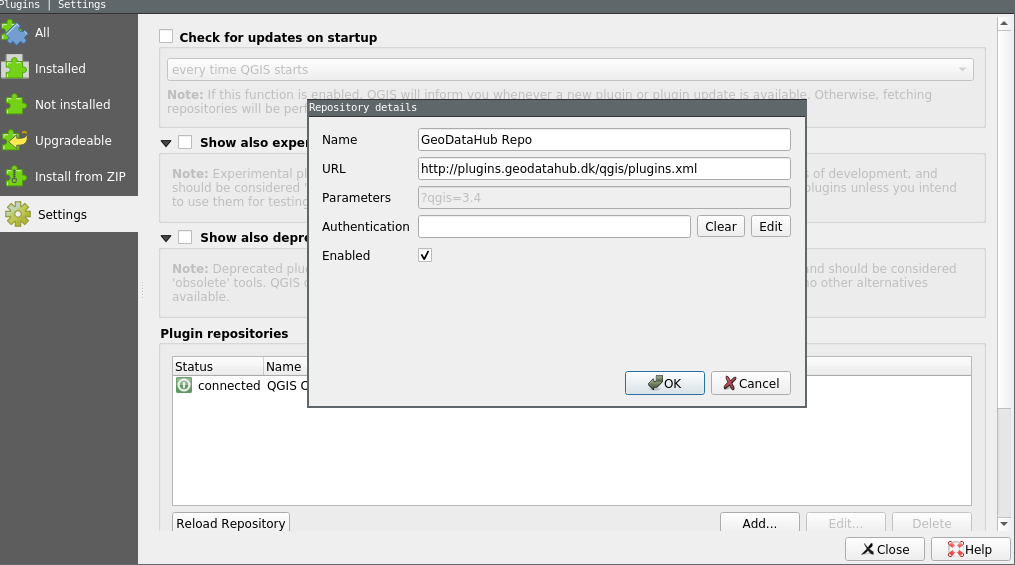Select the connected repository row

tap(241, 386)
